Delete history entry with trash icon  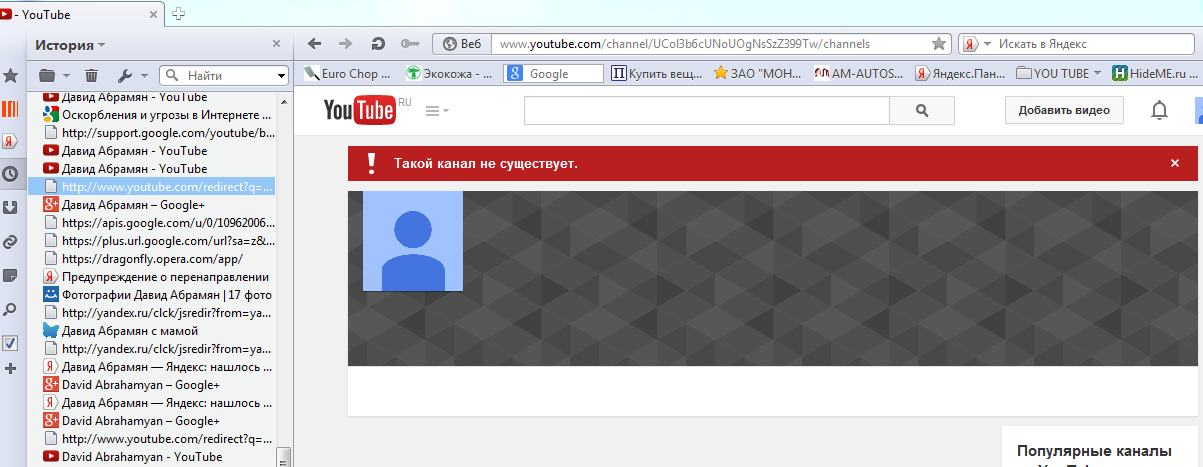pyautogui.click(x=91, y=75)
